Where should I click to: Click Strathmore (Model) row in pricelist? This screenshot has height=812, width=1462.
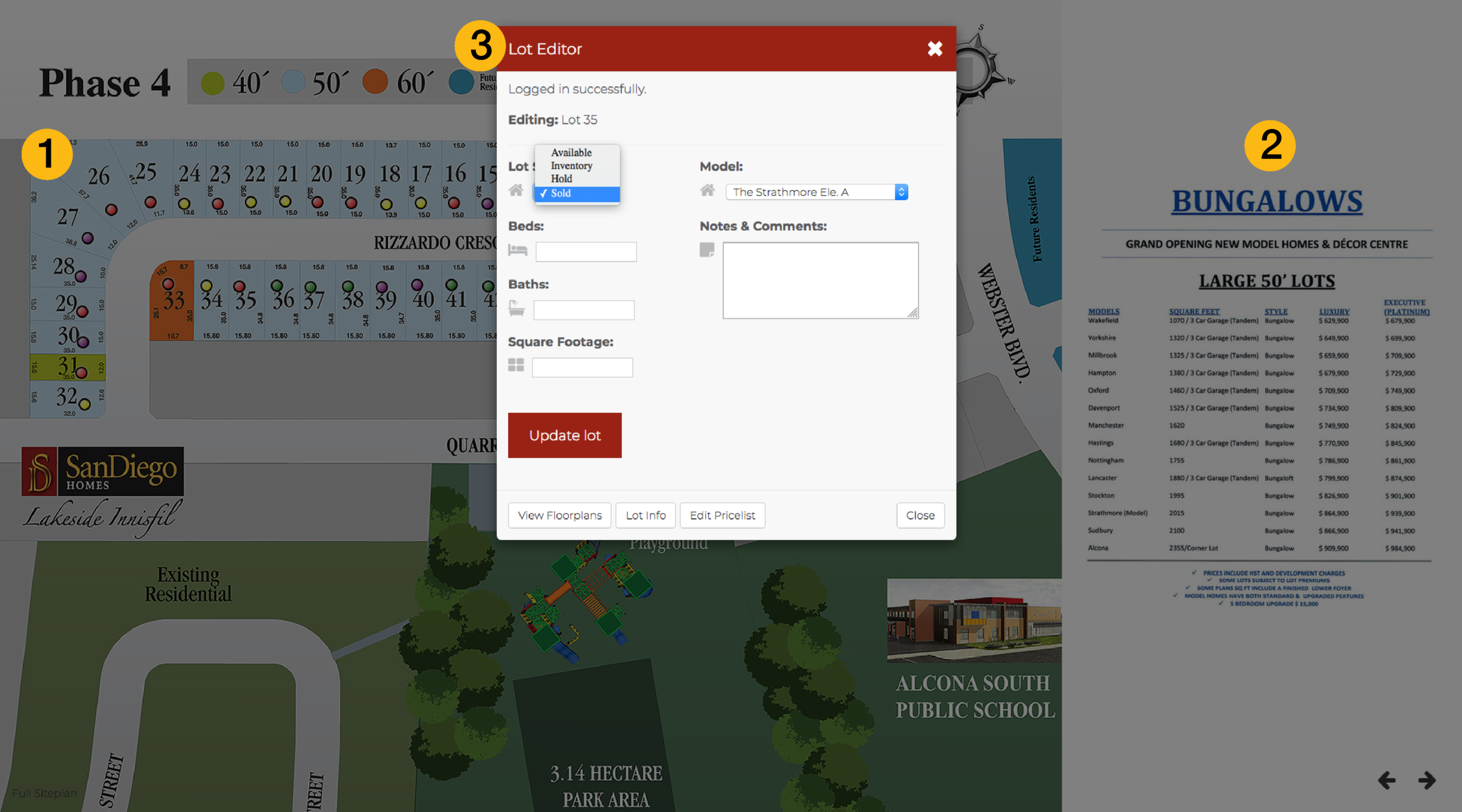pyautogui.click(x=1251, y=513)
